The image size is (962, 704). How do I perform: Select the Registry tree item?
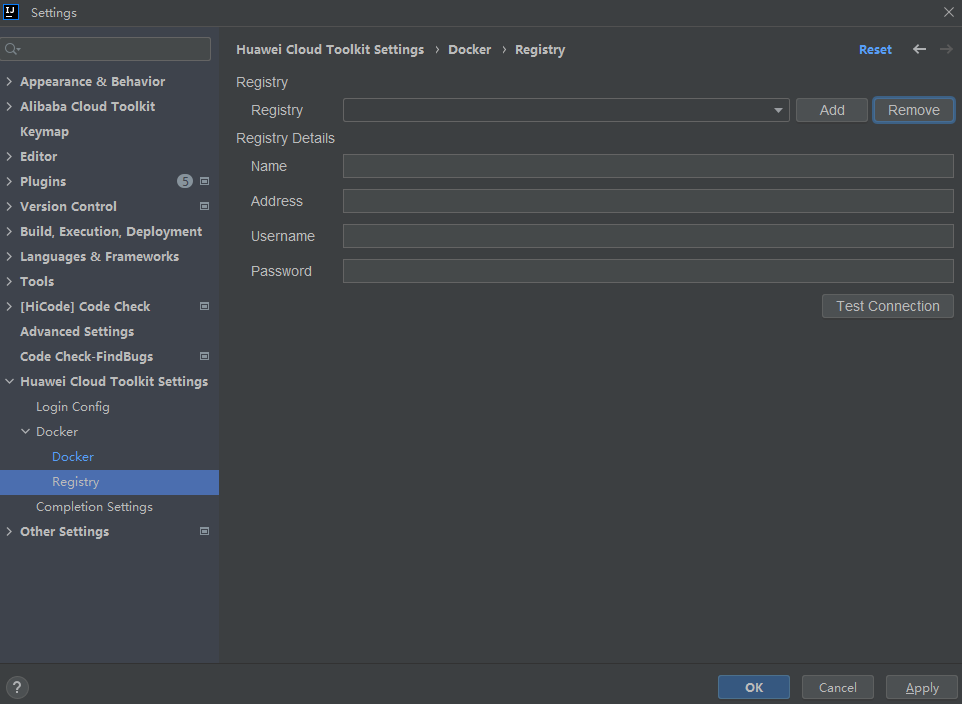pos(109,482)
